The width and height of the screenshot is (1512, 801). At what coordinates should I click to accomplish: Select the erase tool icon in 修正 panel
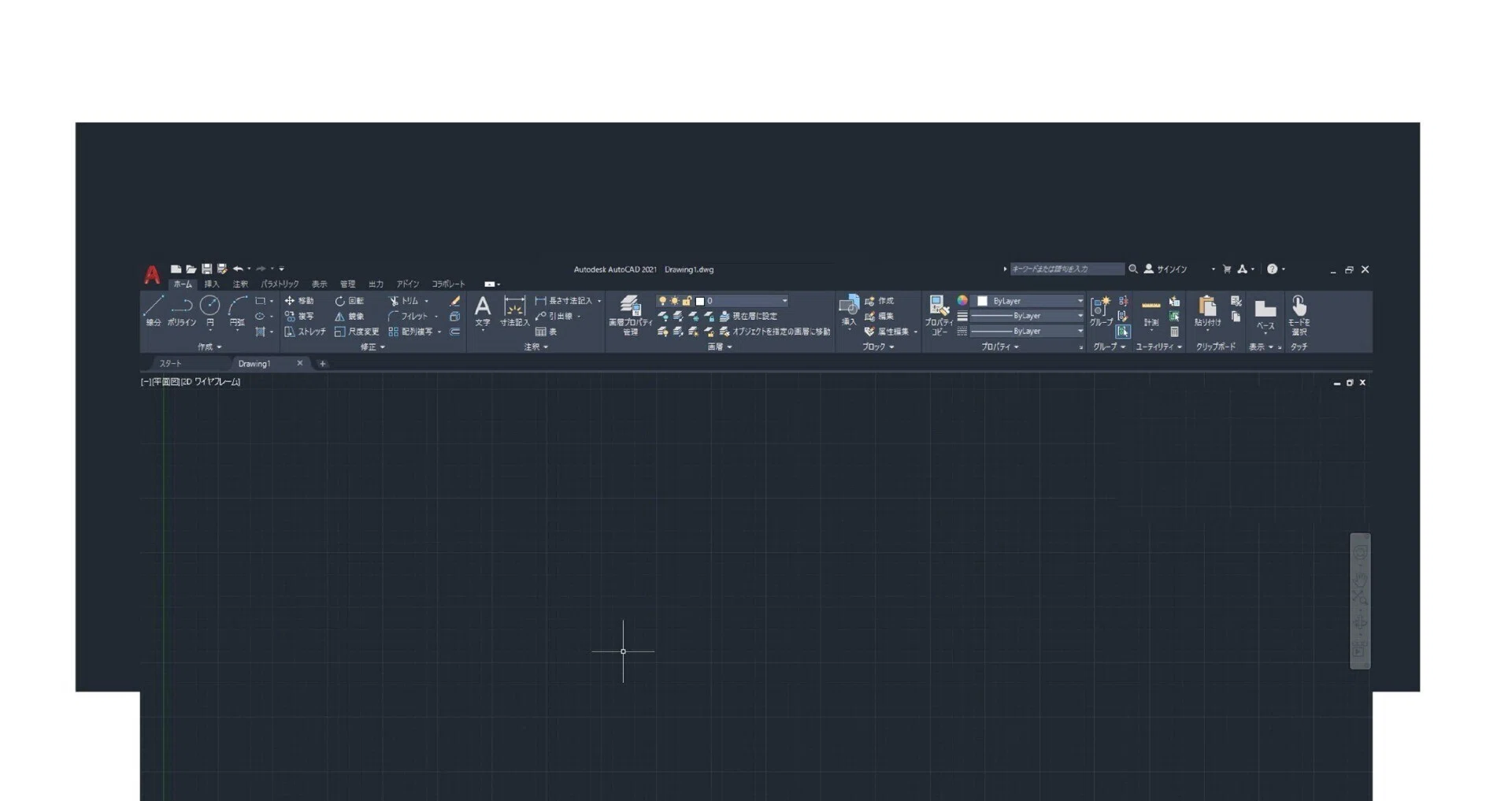click(x=454, y=301)
